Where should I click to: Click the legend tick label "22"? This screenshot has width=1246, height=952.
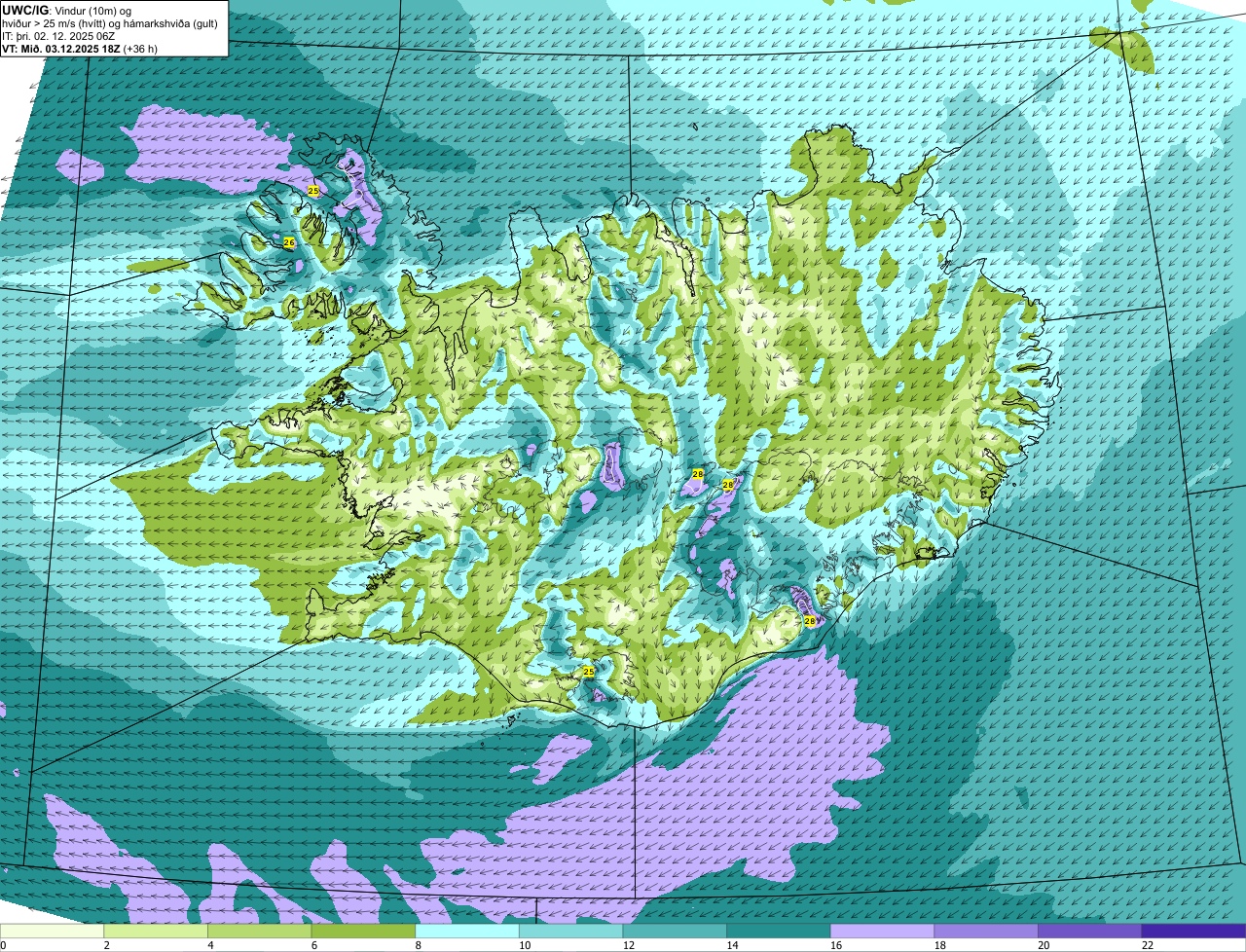coord(1148,945)
